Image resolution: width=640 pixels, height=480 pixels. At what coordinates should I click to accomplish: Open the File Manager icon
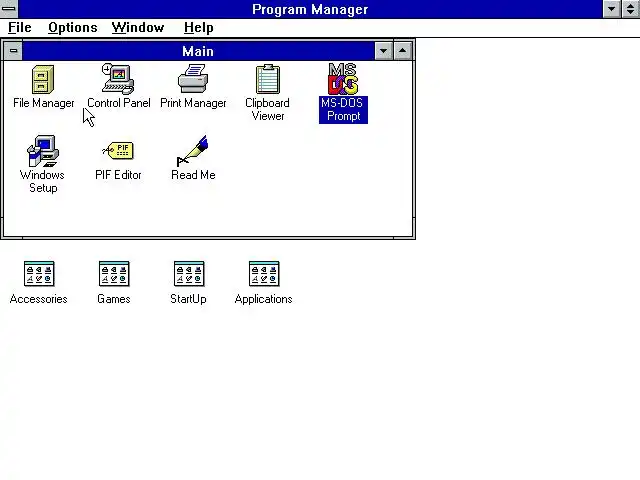43,80
